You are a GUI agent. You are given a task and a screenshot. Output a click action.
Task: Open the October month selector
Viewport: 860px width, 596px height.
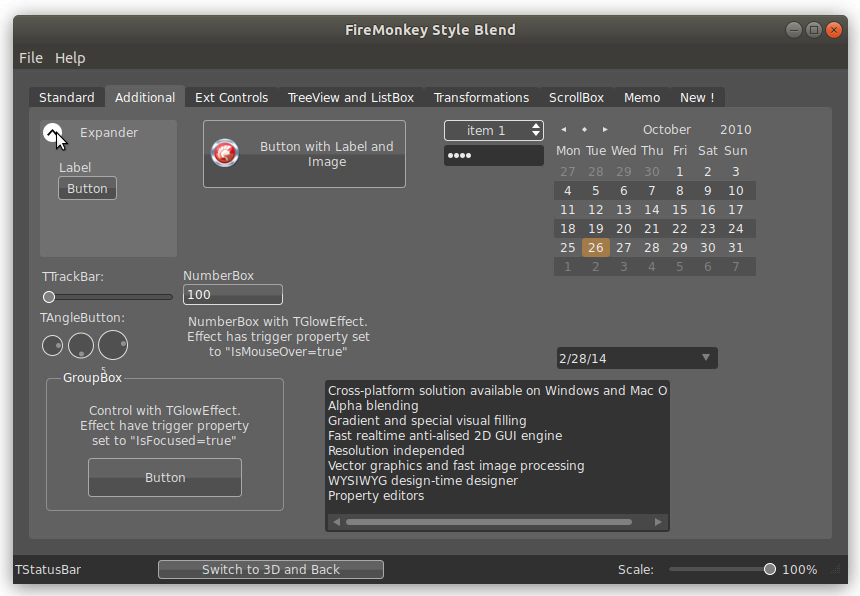(666, 129)
